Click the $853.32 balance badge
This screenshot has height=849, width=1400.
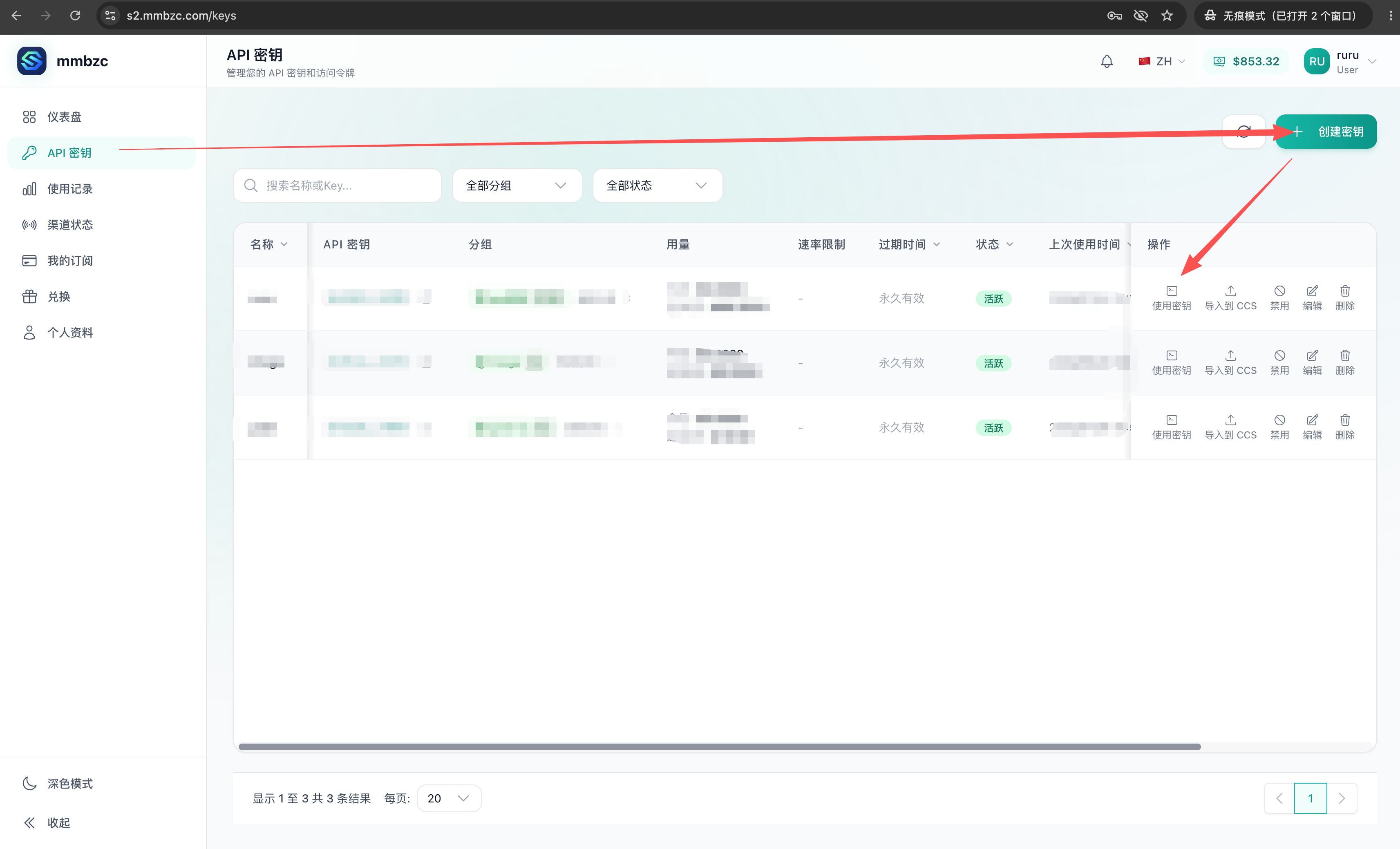(x=1247, y=61)
